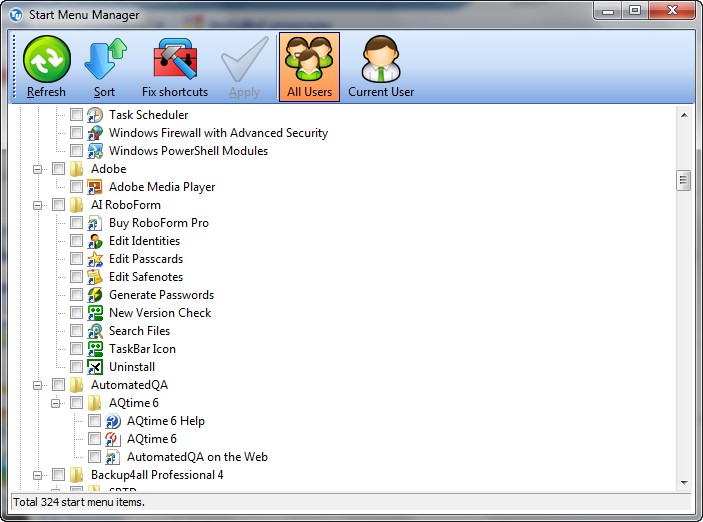Image resolution: width=703 pixels, height=522 pixels.
Task: Click the Edit Passcards star icon
Action: click(x=95, y=259)
